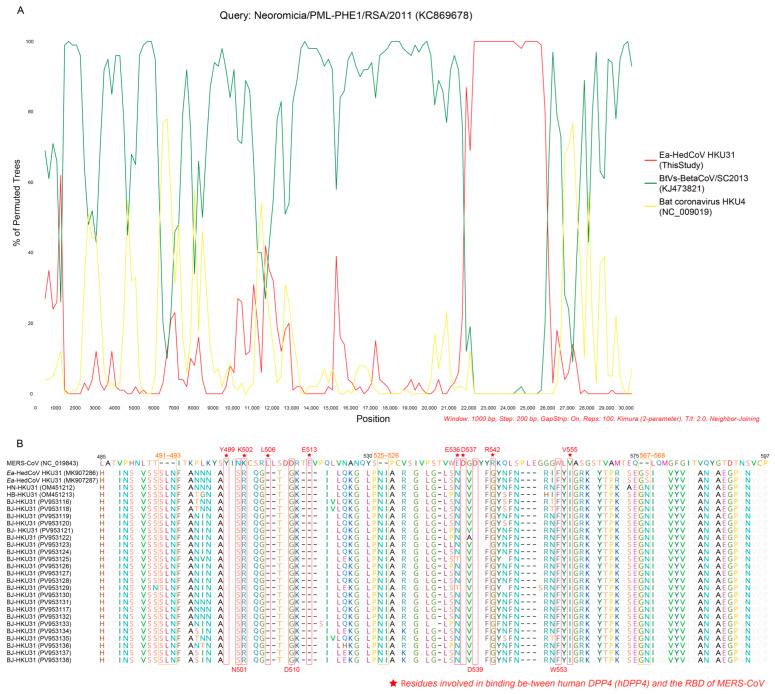
Task: Click the orange 525–526 region label
Action: 386,456
